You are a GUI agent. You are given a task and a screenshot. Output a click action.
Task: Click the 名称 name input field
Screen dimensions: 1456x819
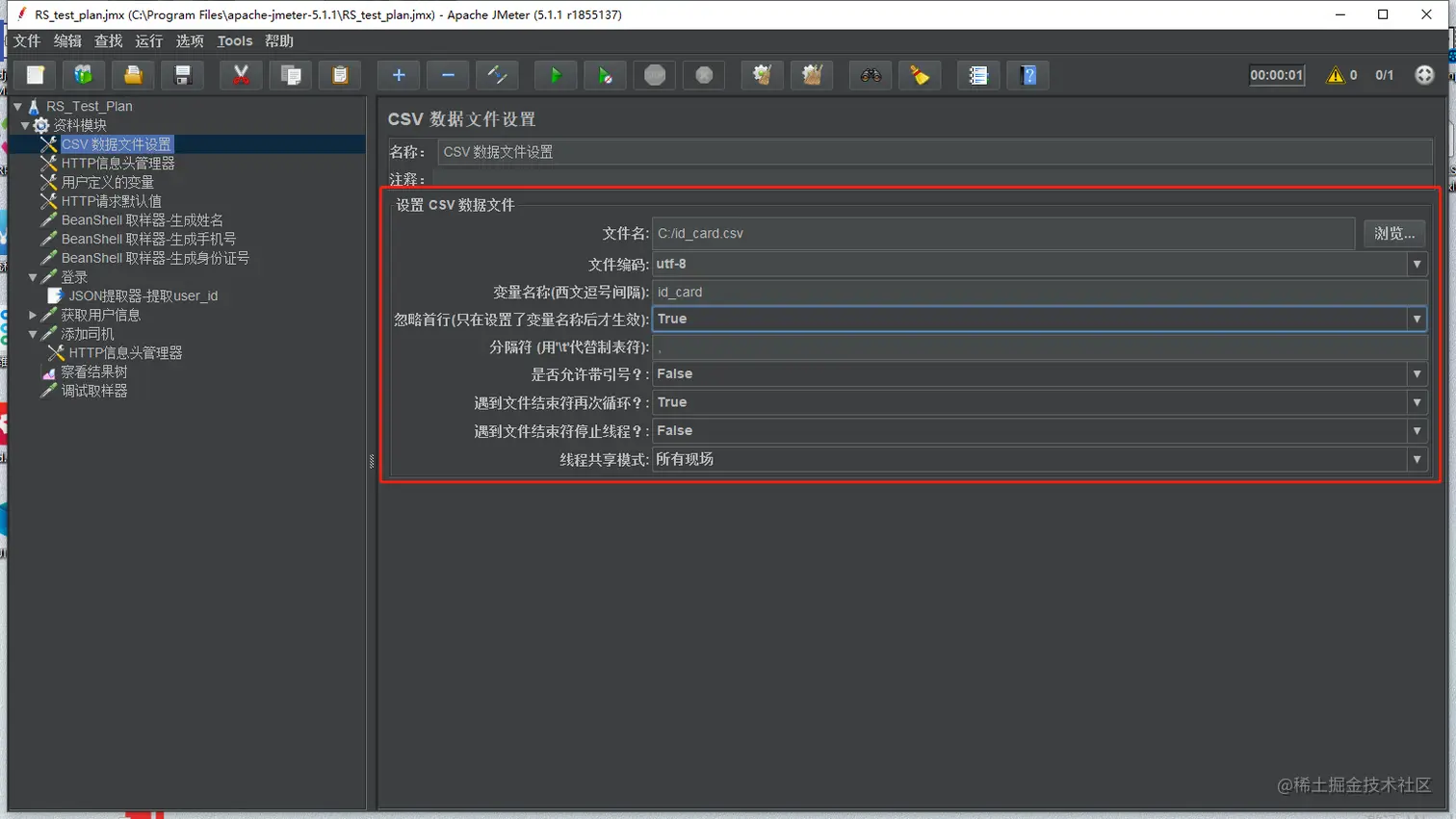point(934,152)
